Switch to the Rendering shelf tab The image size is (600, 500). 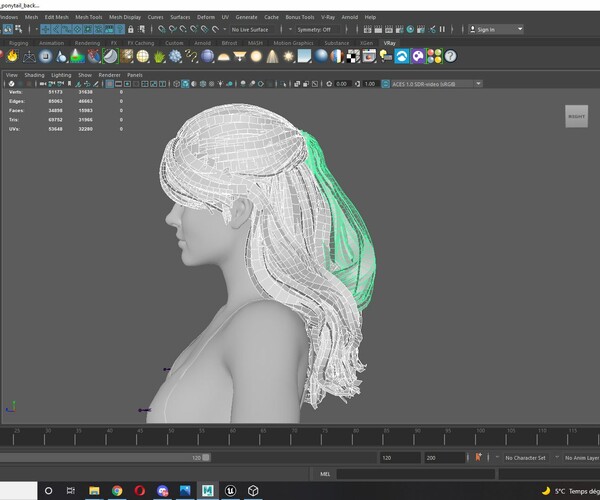(87, 43)
